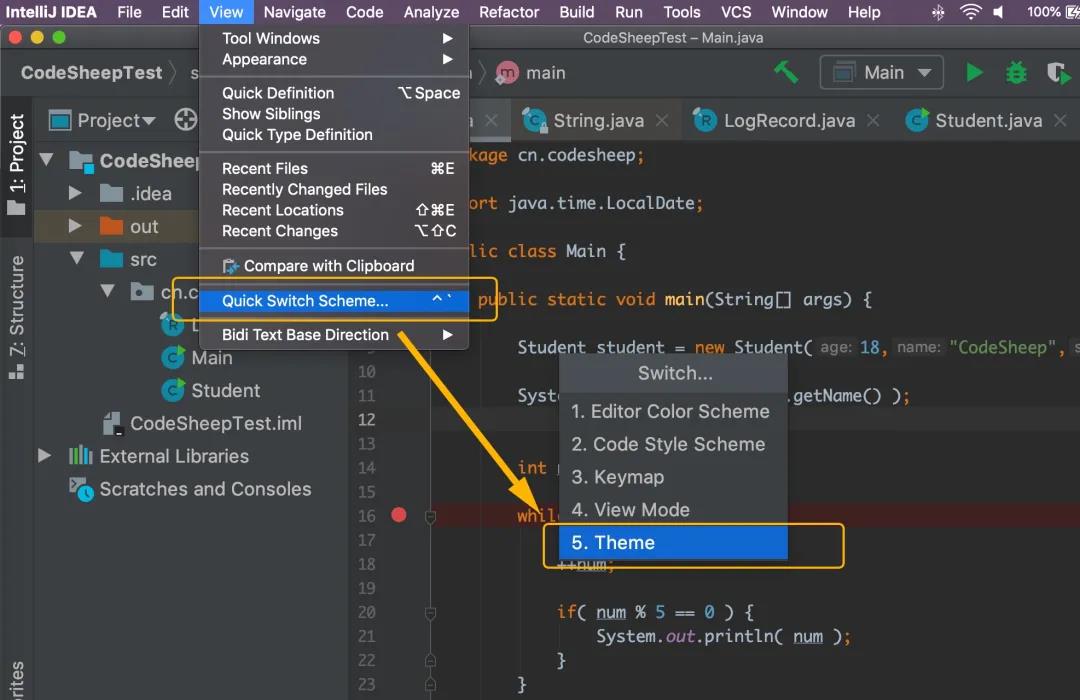1080x700 pixels.
Task: Click the Bluetooth icon in menu bar
Action: [x=937, y=12]
